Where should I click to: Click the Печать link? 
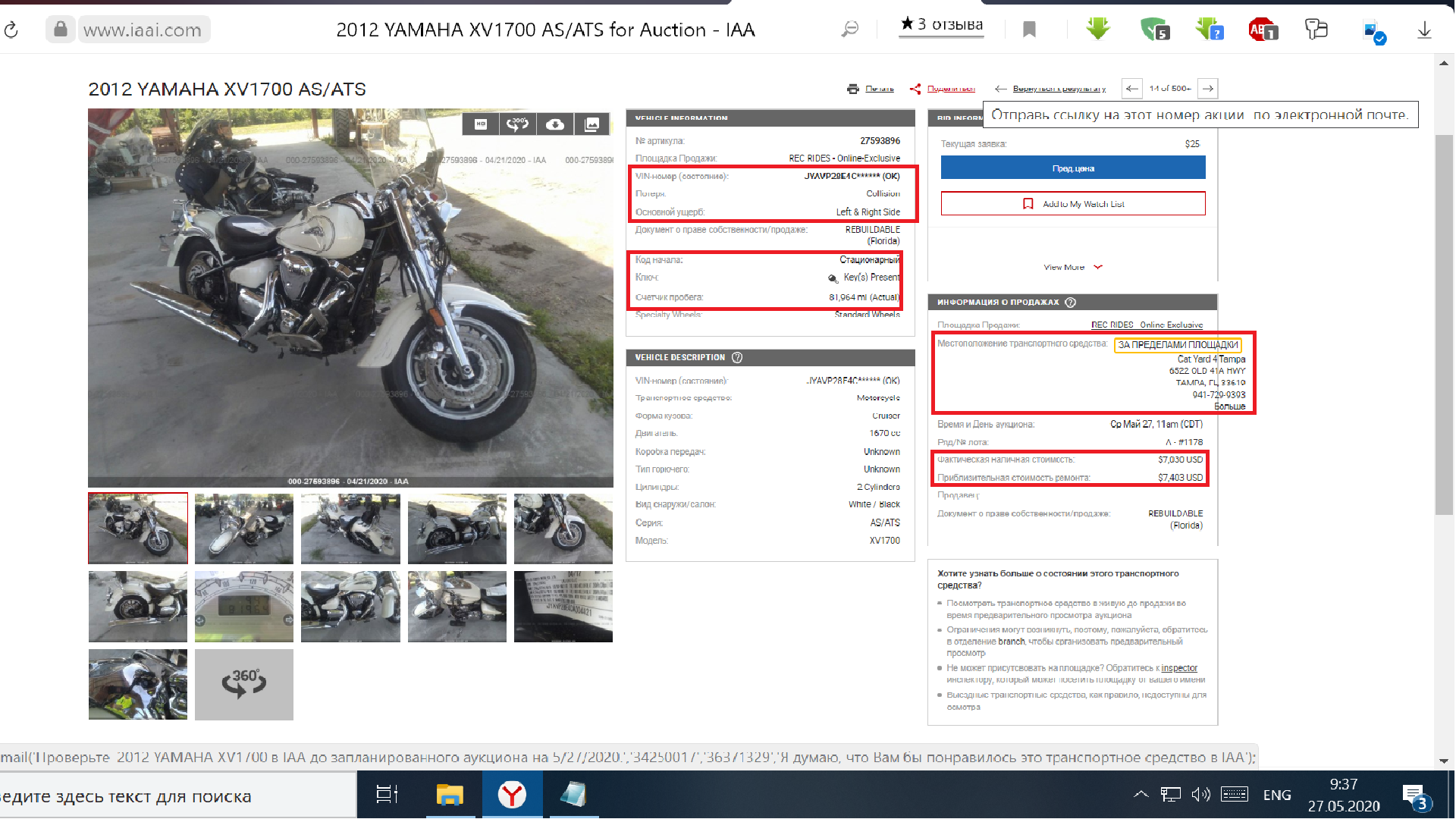[x=880, y=89]
